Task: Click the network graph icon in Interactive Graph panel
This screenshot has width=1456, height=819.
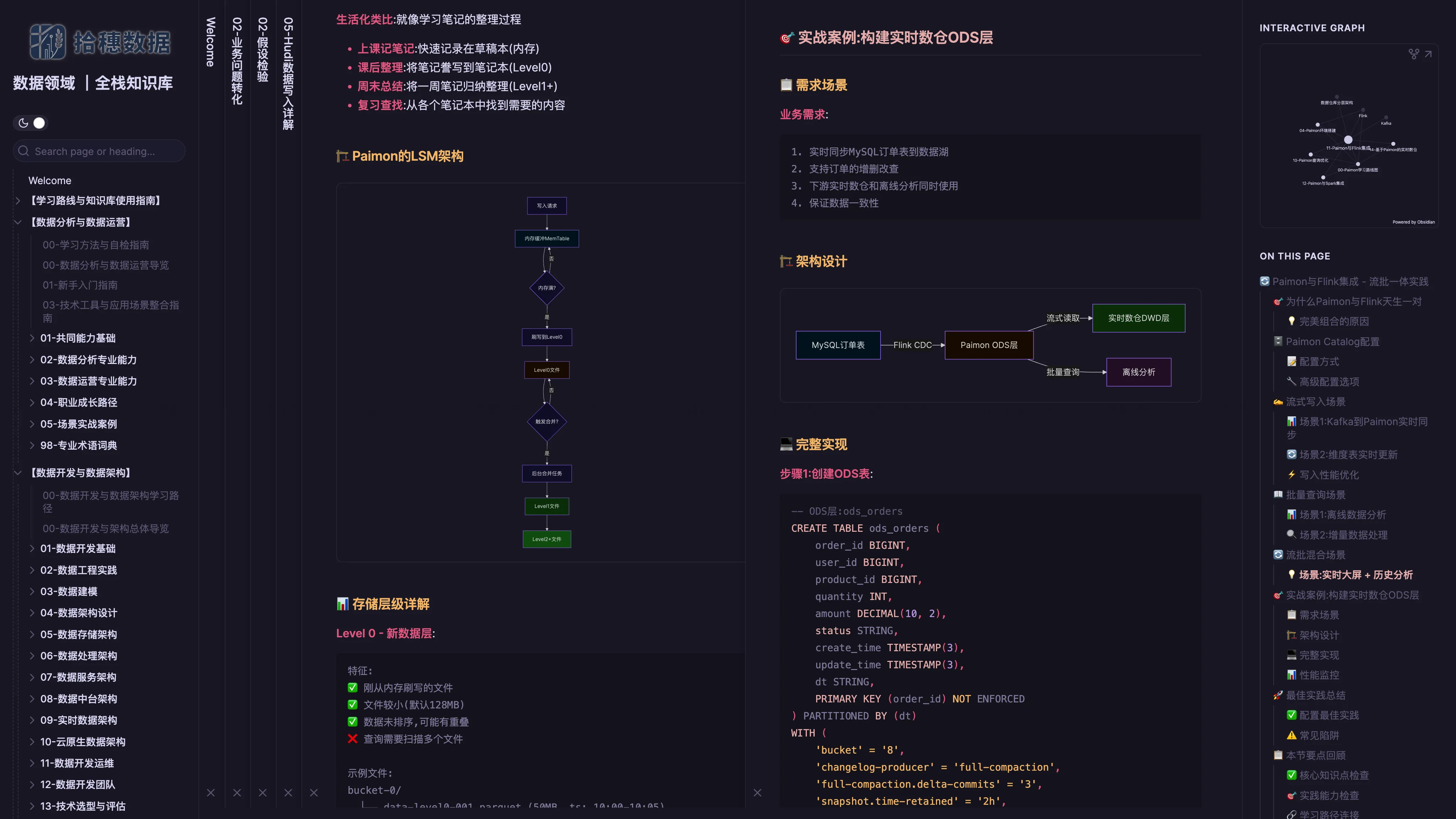Action: [x=1414, y=54]
